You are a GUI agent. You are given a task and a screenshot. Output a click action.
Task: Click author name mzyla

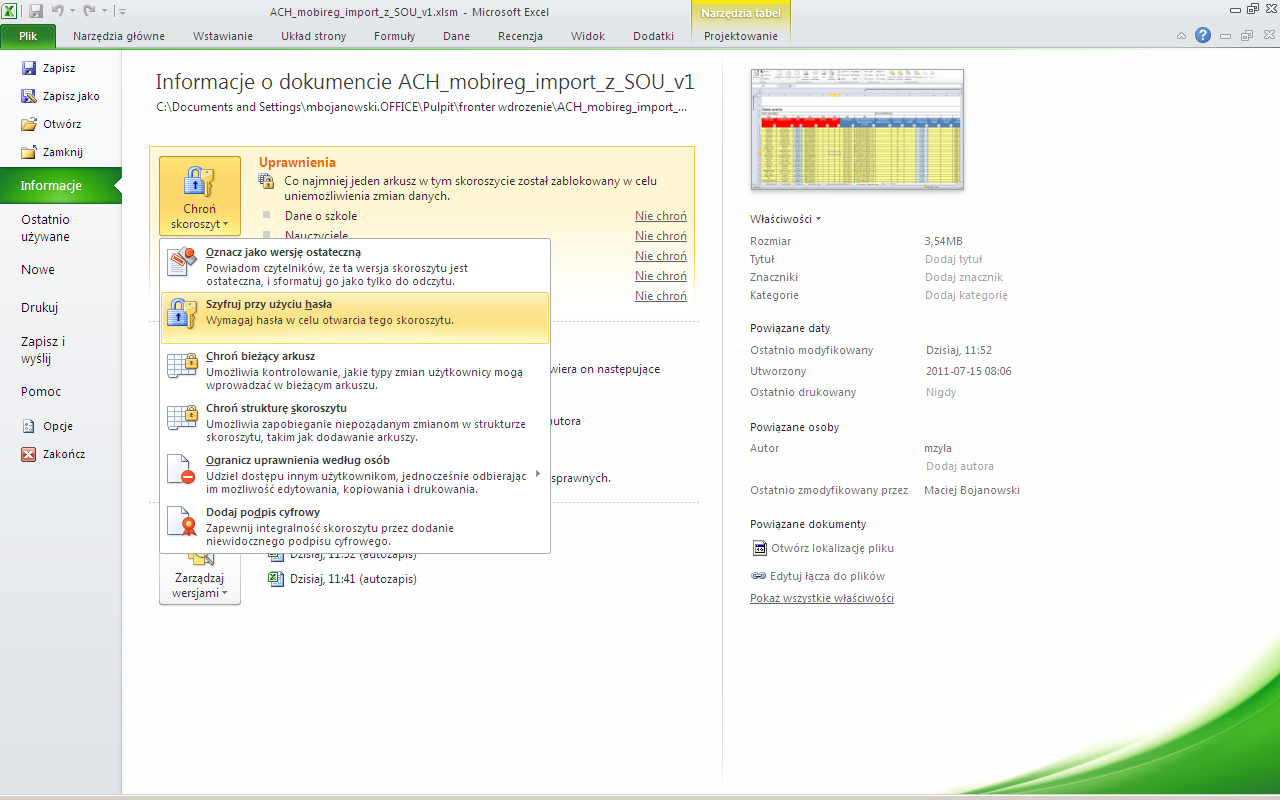[939, 448]
